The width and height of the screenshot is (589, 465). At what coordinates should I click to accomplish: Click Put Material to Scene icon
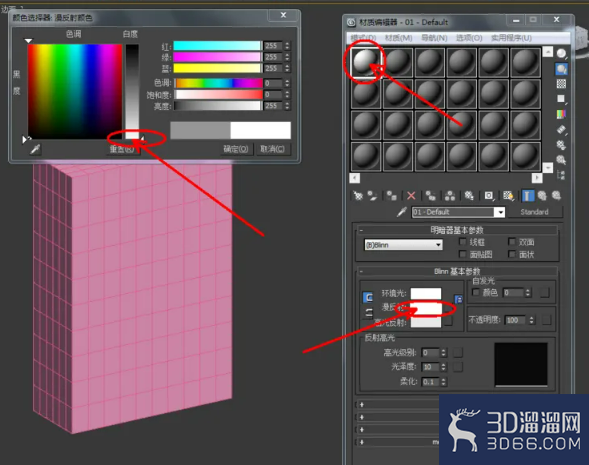(x=372, y=196)
